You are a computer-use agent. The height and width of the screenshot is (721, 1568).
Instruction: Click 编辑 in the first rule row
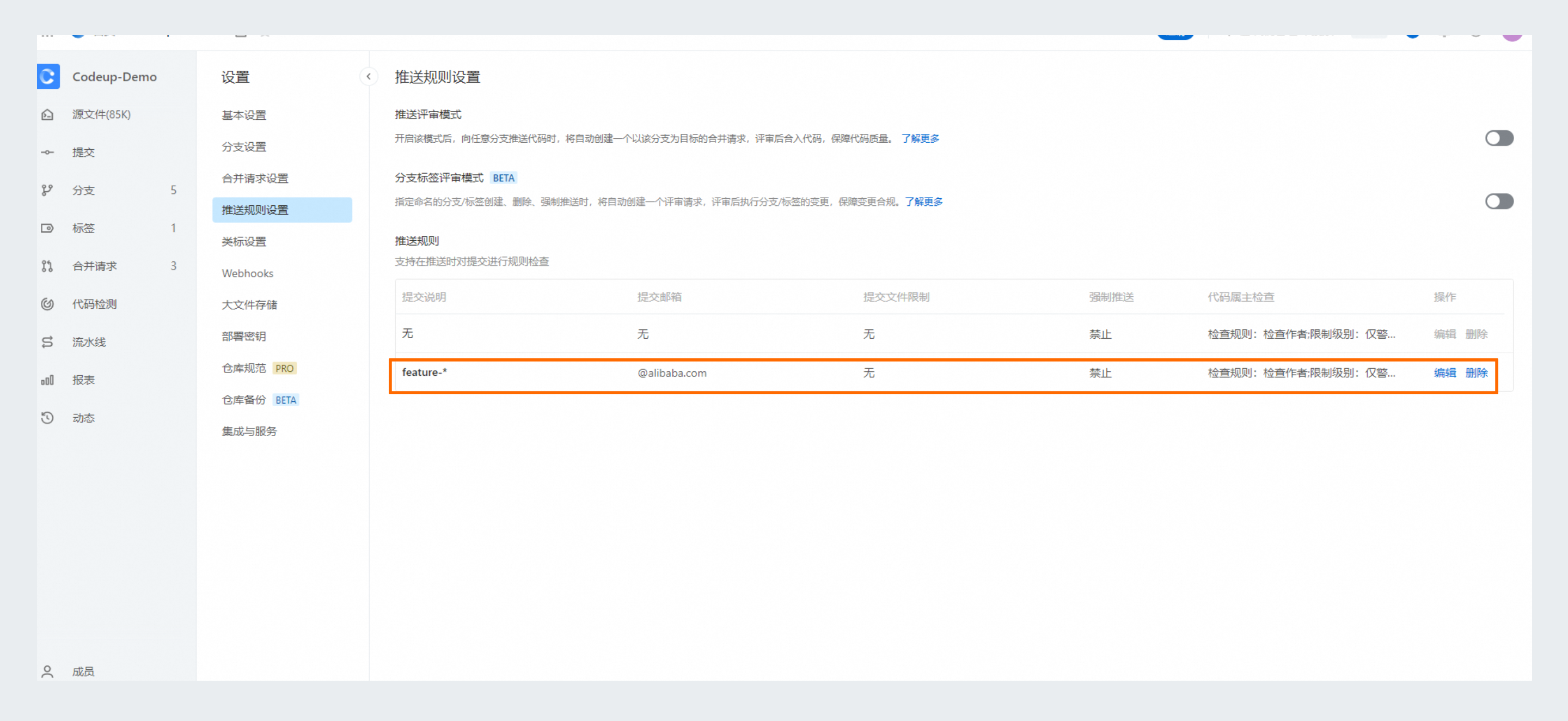click(1444, 334)
